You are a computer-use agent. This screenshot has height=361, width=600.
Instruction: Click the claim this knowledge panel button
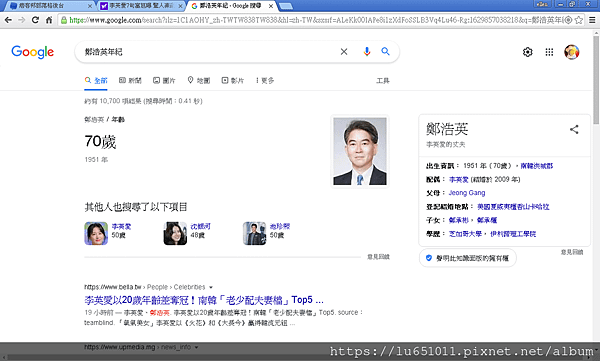pos(468,258)
